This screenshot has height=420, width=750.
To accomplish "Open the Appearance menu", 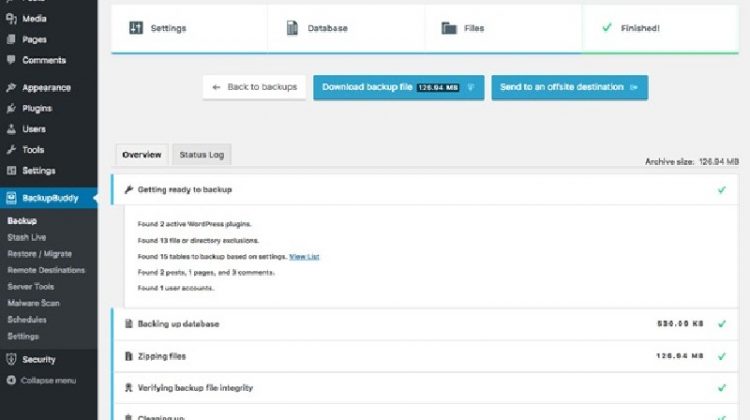I will pos(46,88).
